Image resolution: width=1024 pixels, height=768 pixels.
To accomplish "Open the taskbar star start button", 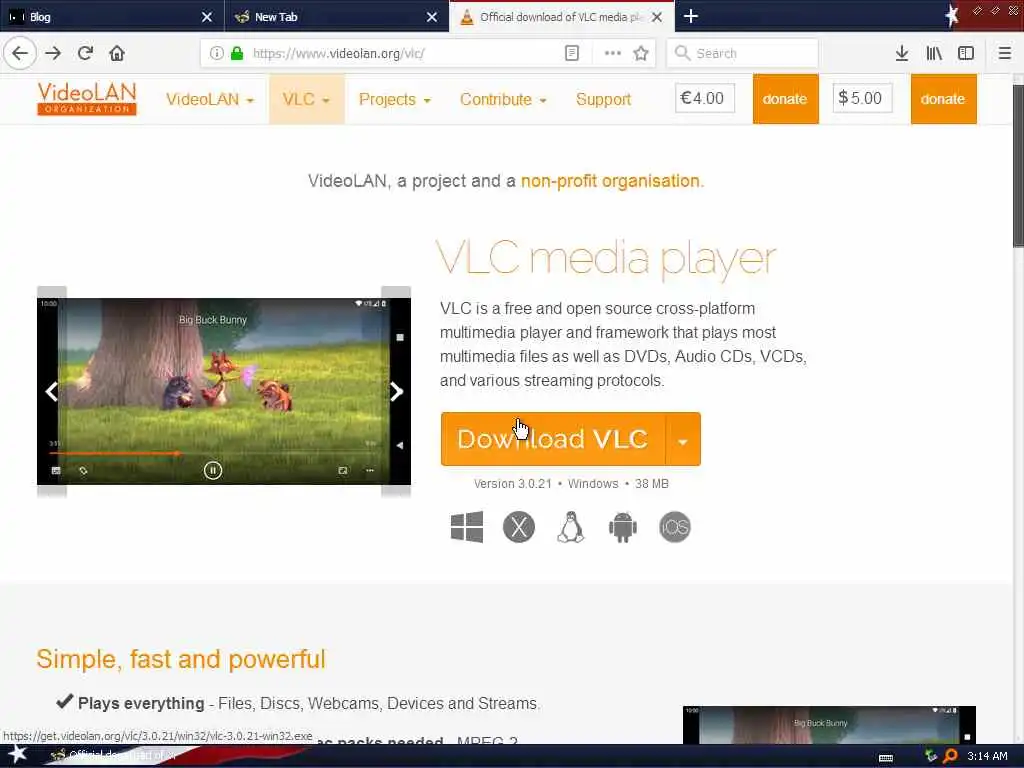I will [18, 754].
